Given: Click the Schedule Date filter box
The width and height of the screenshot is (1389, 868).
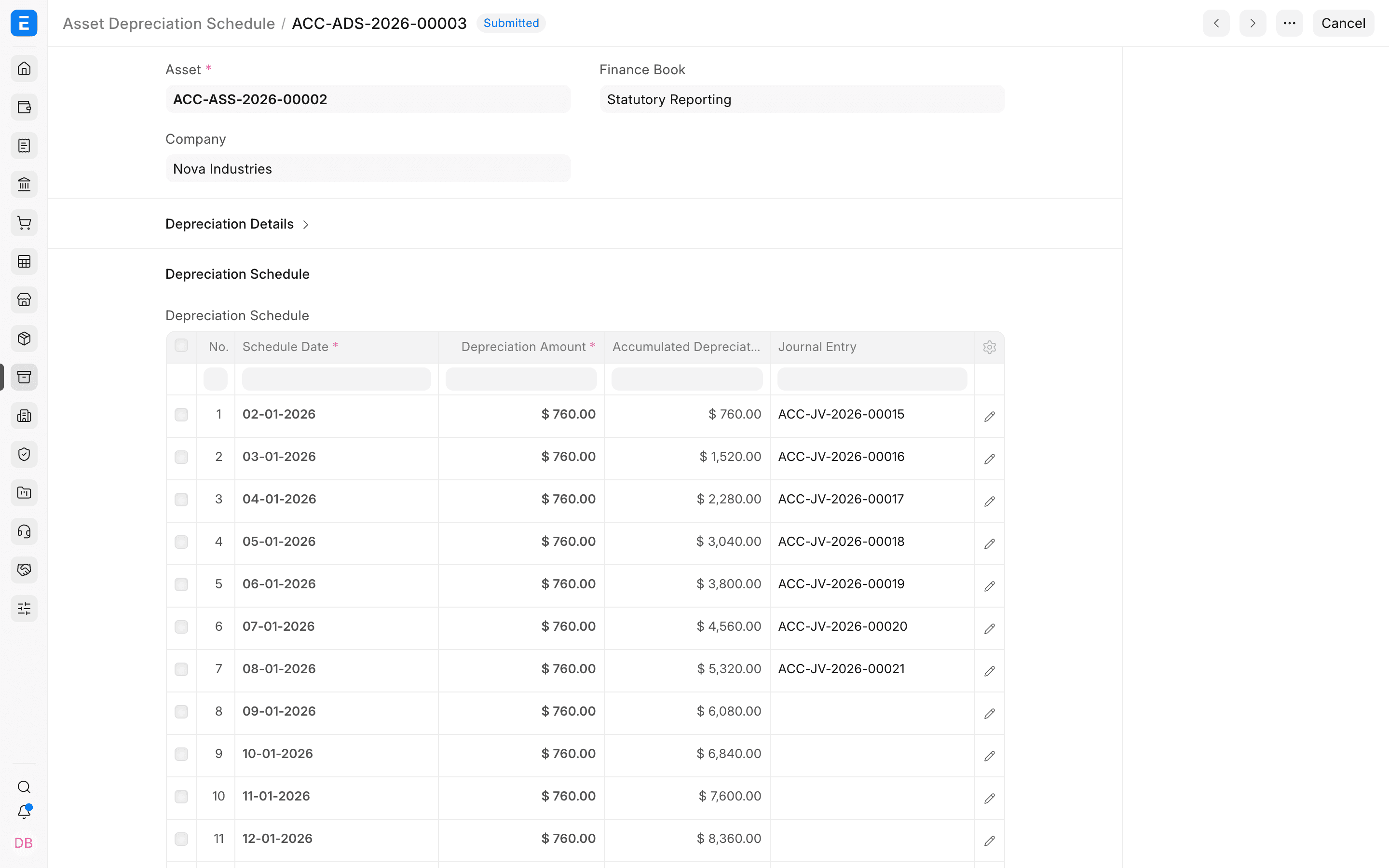Looking at the screenshot, I should (336, 379).
